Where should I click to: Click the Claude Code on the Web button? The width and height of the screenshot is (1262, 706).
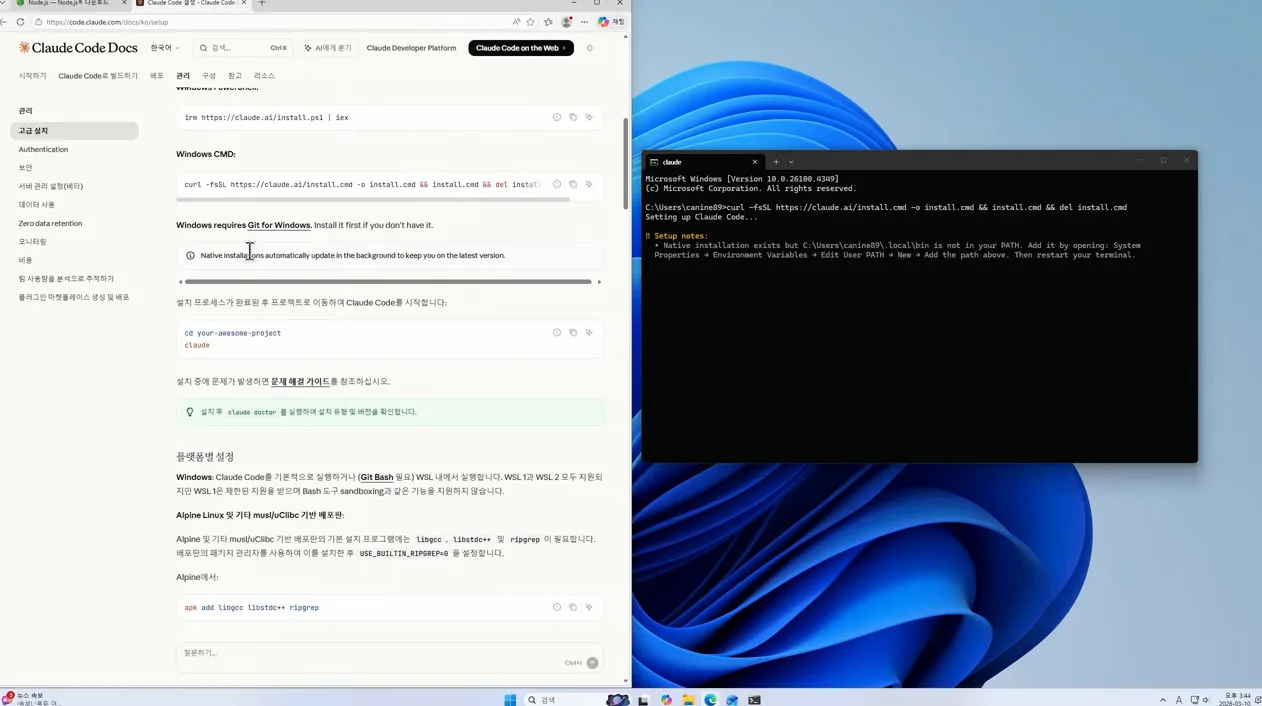coord(521,48)
